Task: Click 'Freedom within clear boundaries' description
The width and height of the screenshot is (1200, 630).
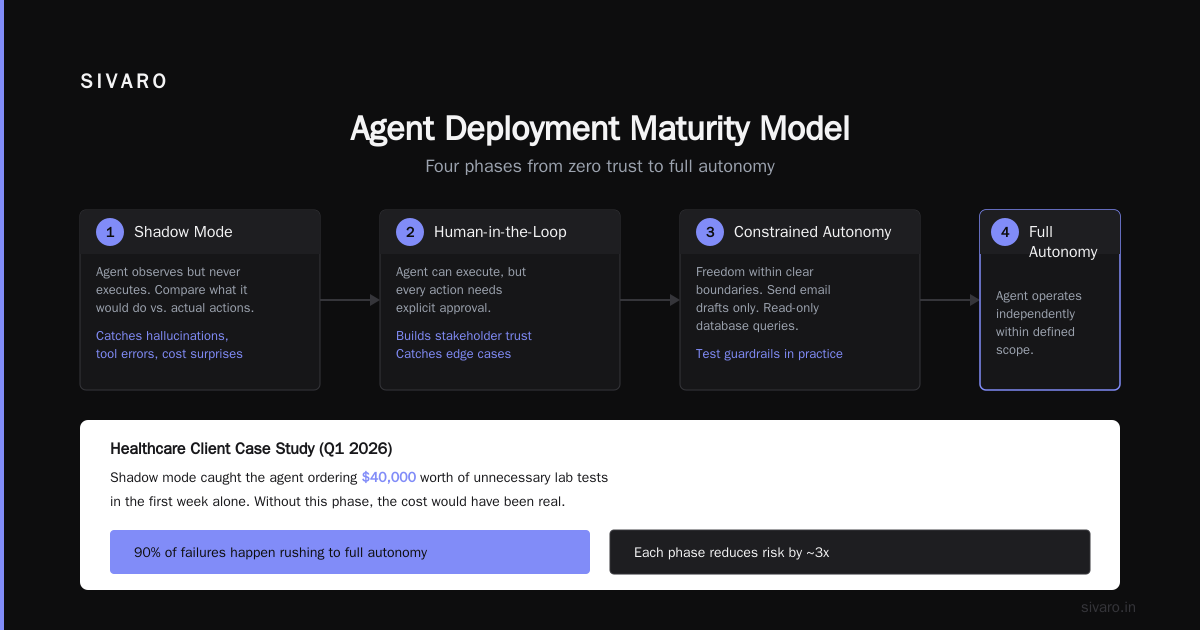Action: pyautogui.click(x=763, y=299)
